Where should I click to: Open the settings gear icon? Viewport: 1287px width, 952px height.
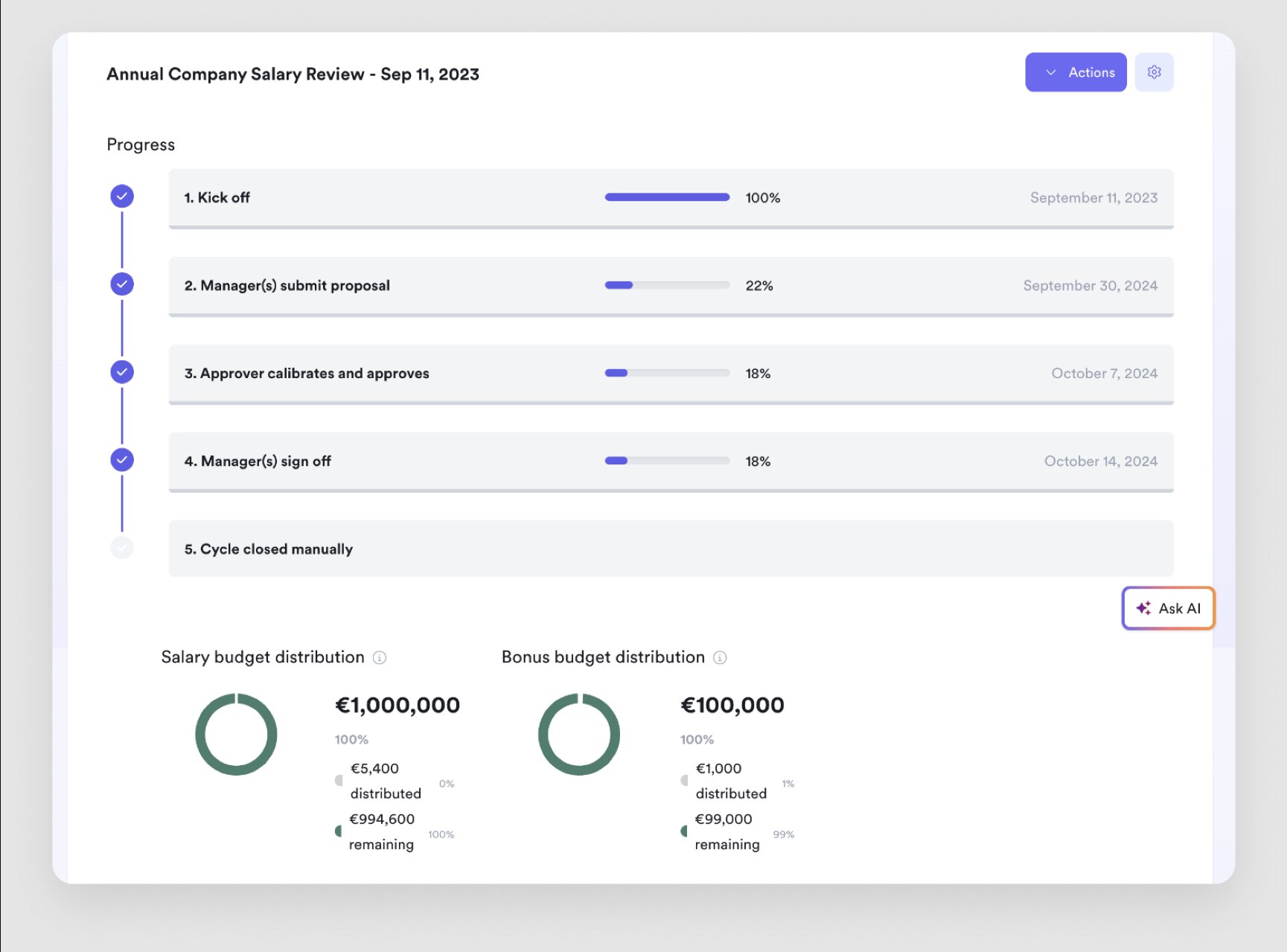1154,72
